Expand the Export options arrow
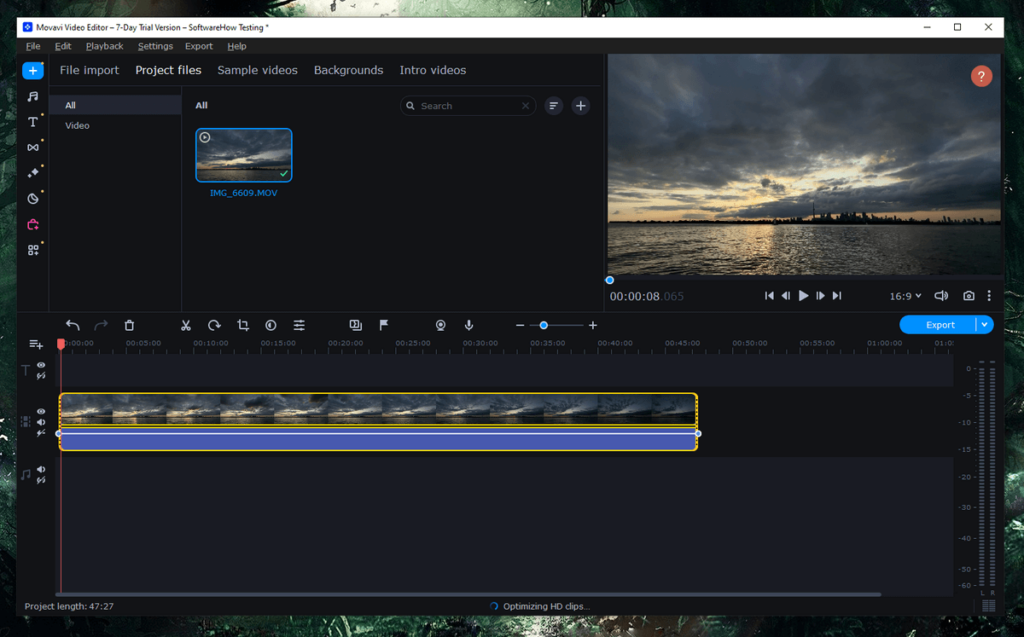Image resolution: width=1024 pixels, height=637 pixels. [x=984, y=325]
